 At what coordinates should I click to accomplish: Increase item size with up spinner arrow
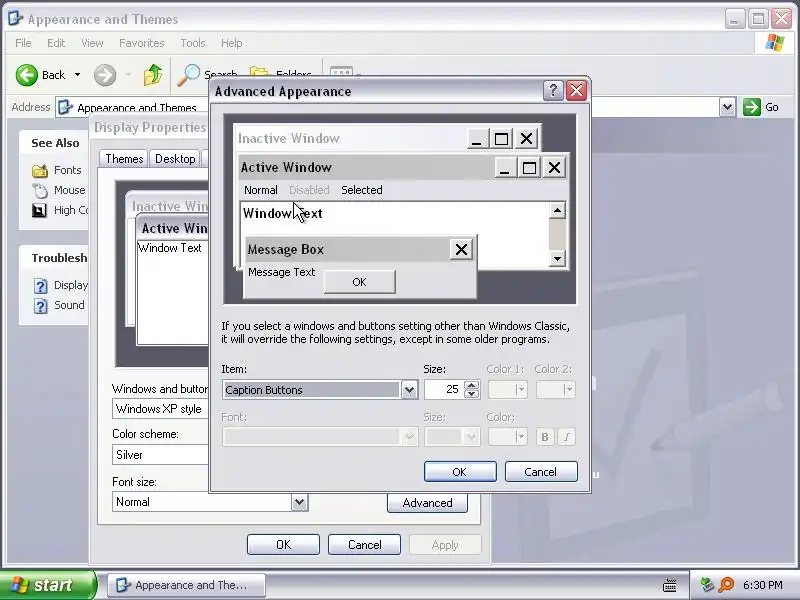(x=472, y=385)
